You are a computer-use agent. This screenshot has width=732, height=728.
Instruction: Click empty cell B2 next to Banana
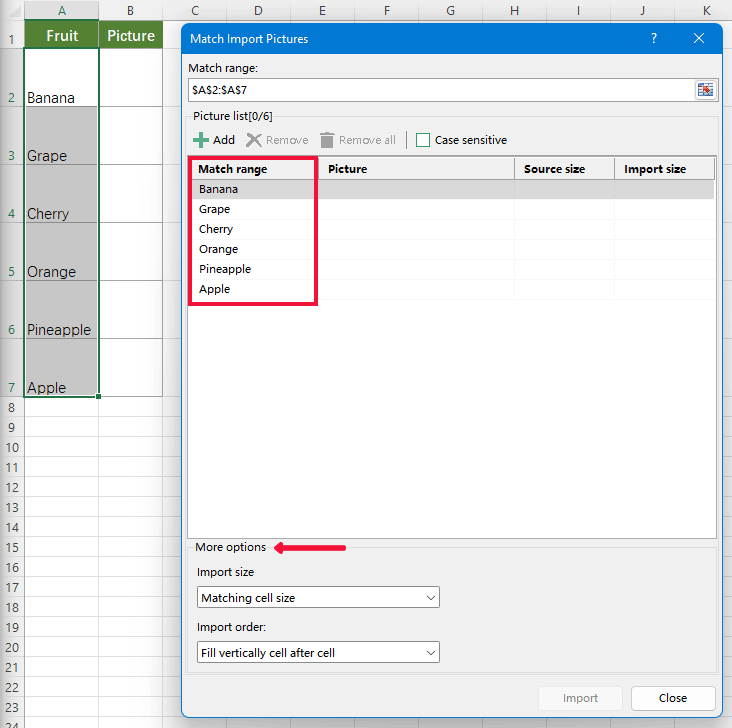pyautogui.click(x=131, y=78)
